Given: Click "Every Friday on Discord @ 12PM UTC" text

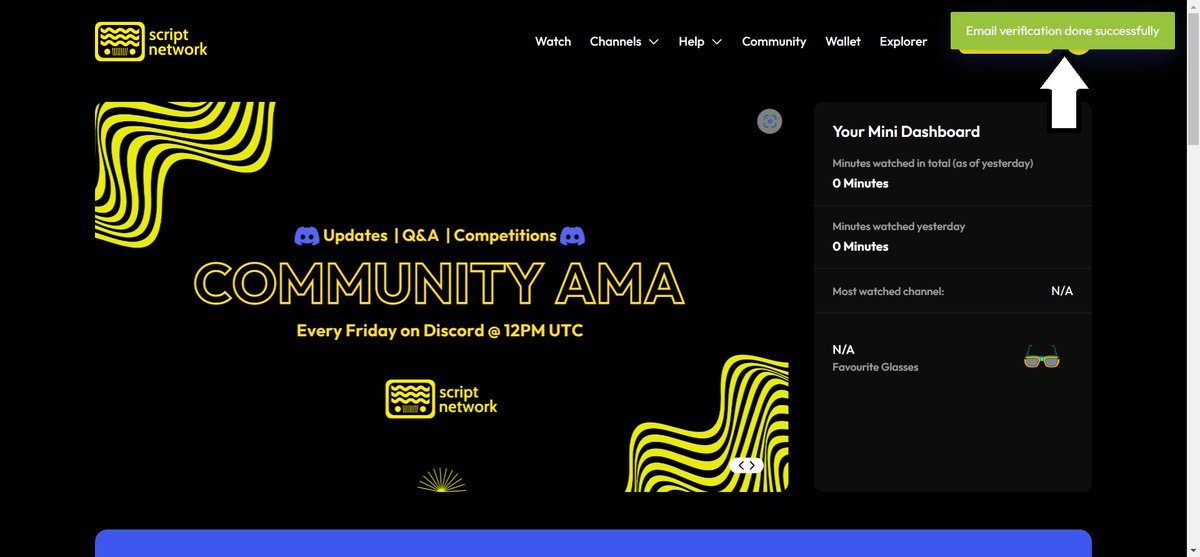Looking at the screenshot, I should (440, 330).
